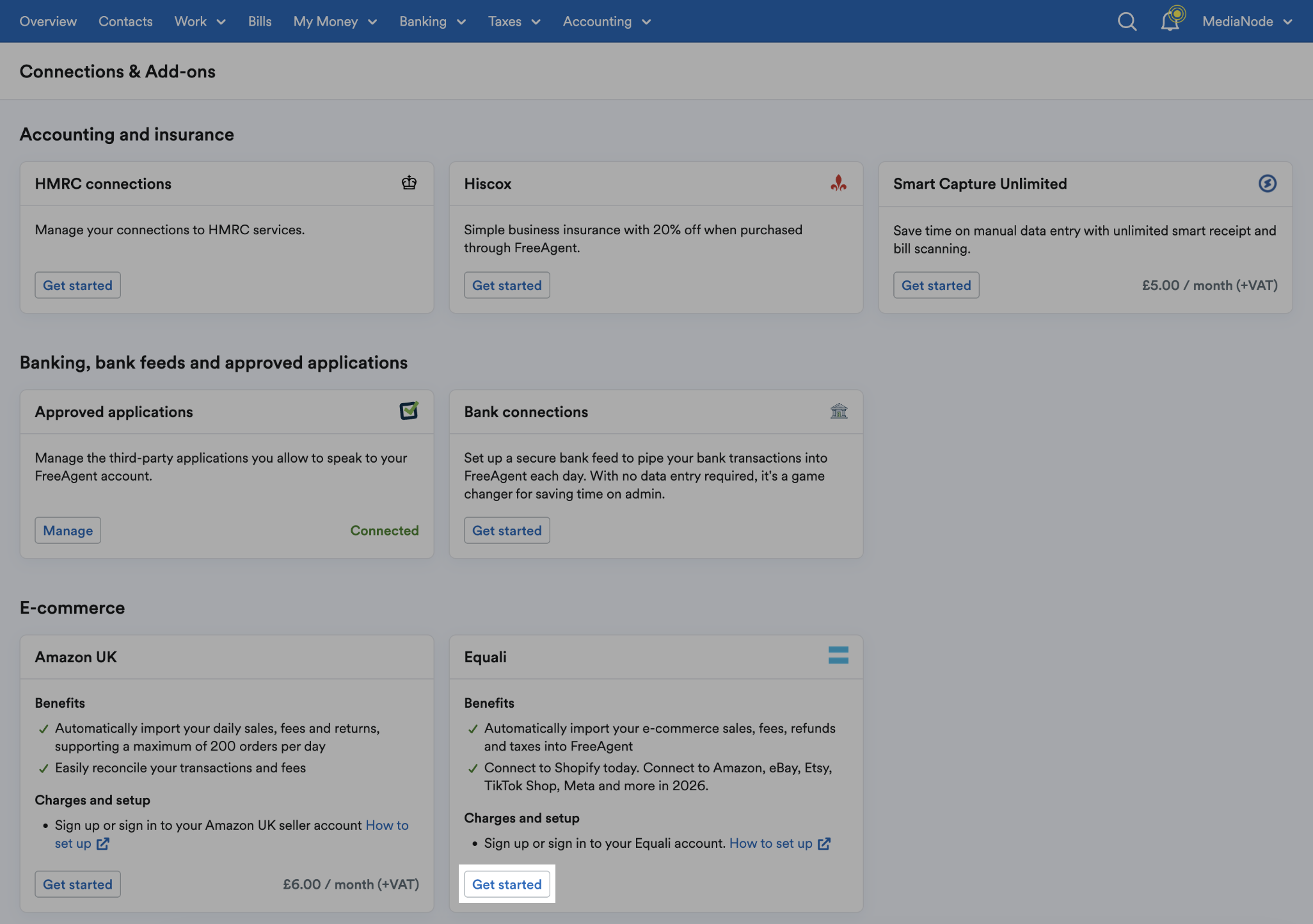Image resolution: width=1313 pixels, height=924 pixels.
Task: Click the £5.00 / month (+VAT) price
Action: tap(1209, 285)
